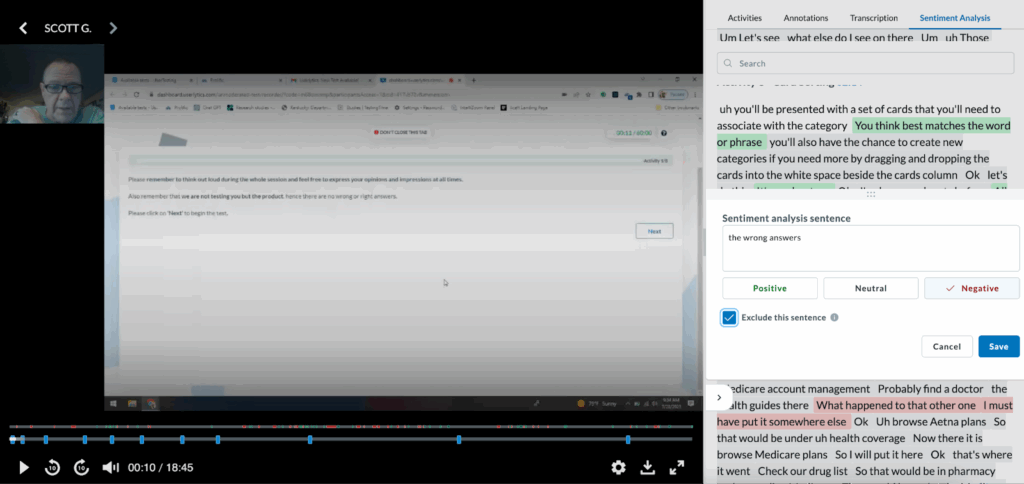
Task: Go to previous participant
Action: [x=23, y=28]
